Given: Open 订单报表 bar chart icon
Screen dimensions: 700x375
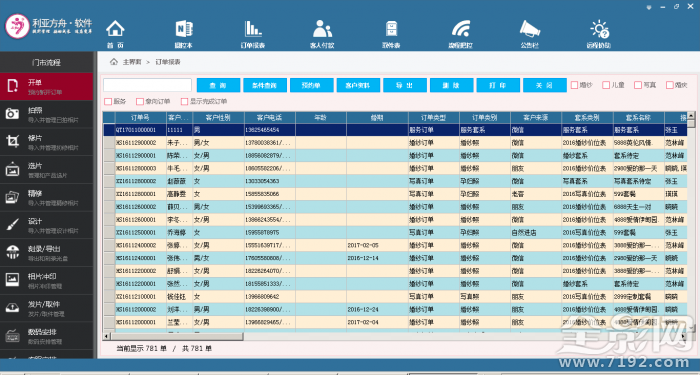Looking at the screenshot, I should click(253, 29).
